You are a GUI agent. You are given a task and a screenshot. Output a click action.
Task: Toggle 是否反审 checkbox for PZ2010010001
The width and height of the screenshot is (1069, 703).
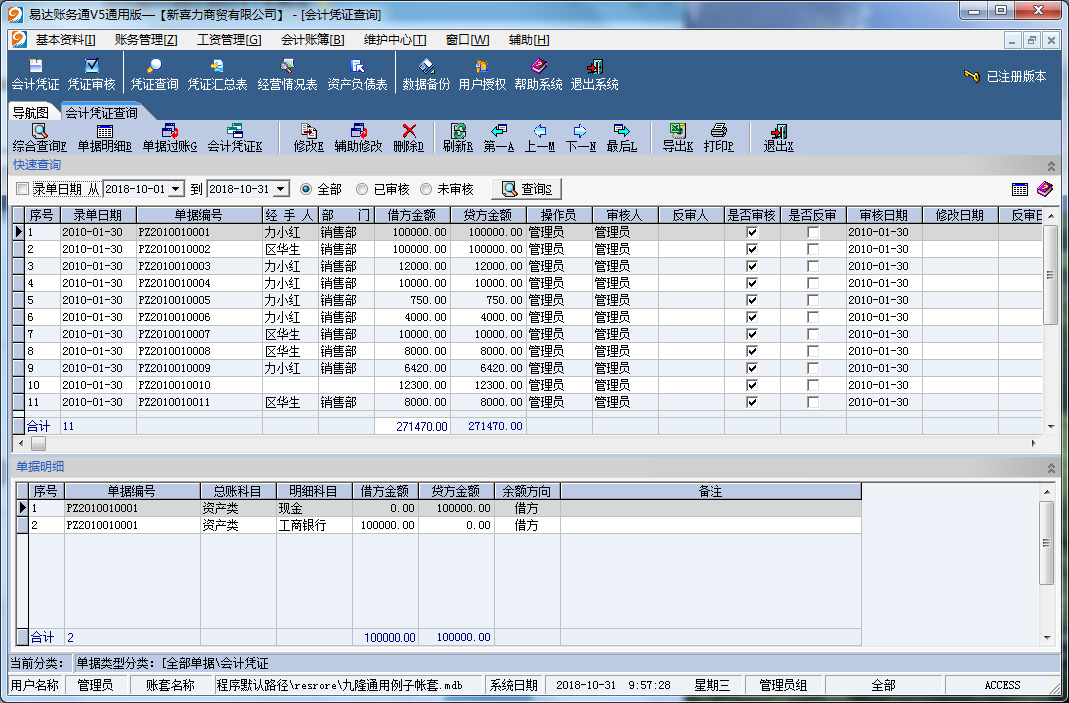(813, 233)
